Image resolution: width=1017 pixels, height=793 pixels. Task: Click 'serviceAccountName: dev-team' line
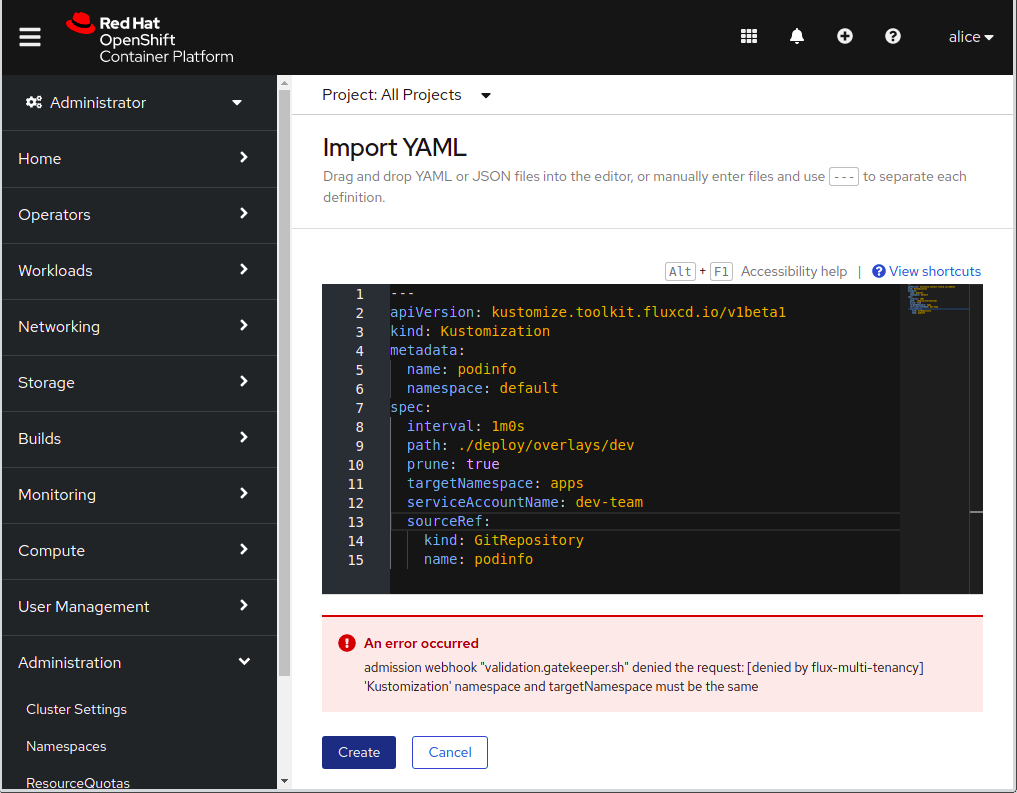point(524,503)
